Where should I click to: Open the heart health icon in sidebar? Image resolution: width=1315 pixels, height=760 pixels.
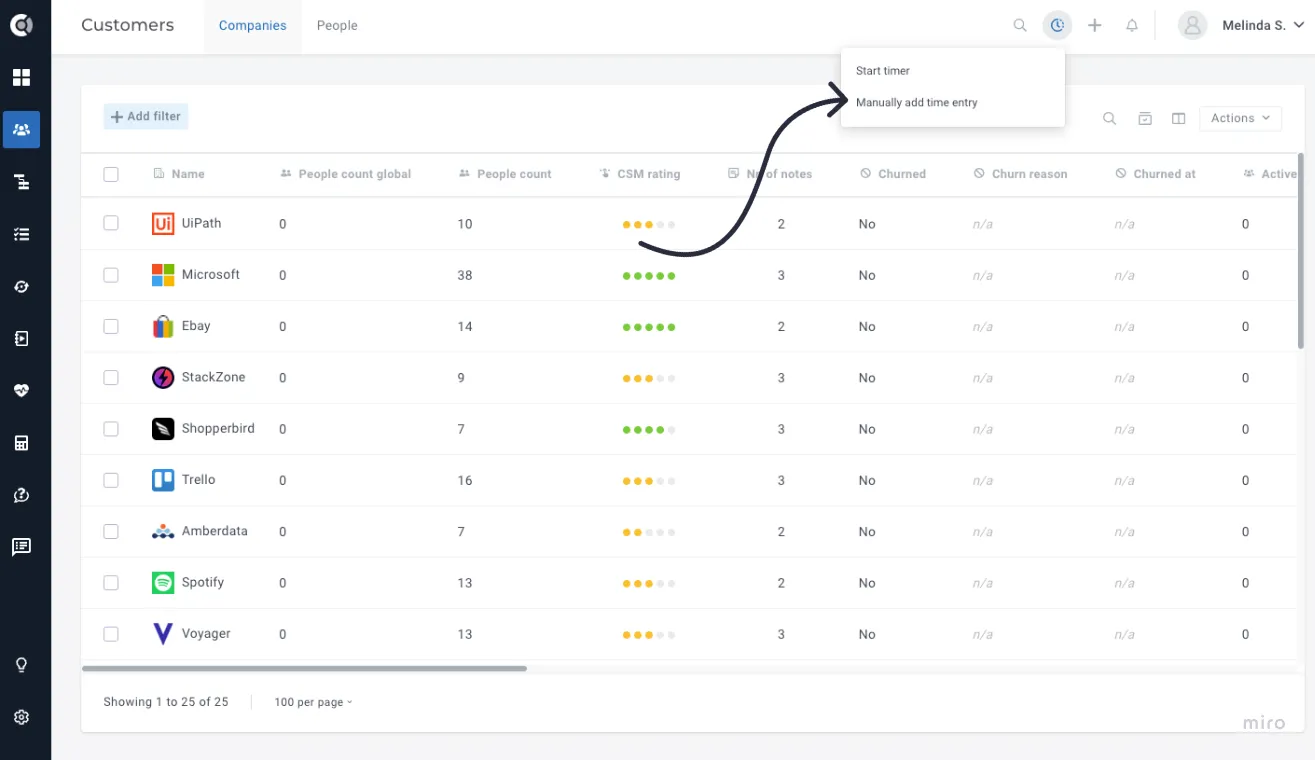click(x=21, y=391)
